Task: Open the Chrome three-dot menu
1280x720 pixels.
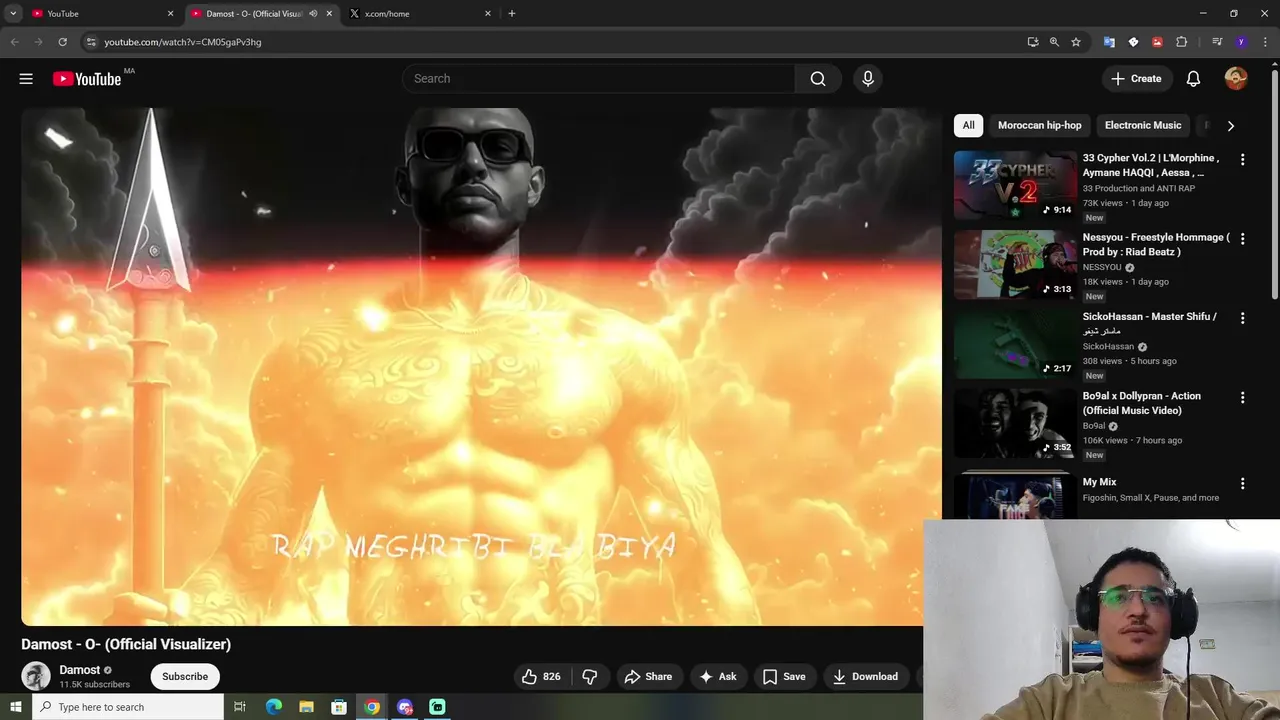Action: point(1265,42)
